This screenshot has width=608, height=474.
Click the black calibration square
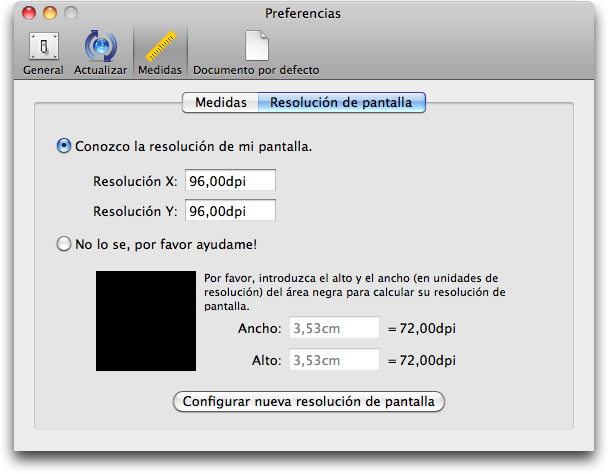point(146,321)
